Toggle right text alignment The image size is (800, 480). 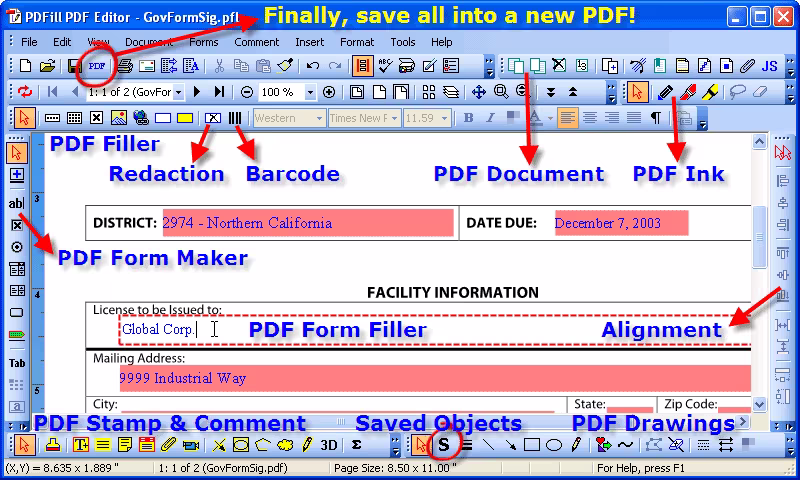tap(612, 118)
